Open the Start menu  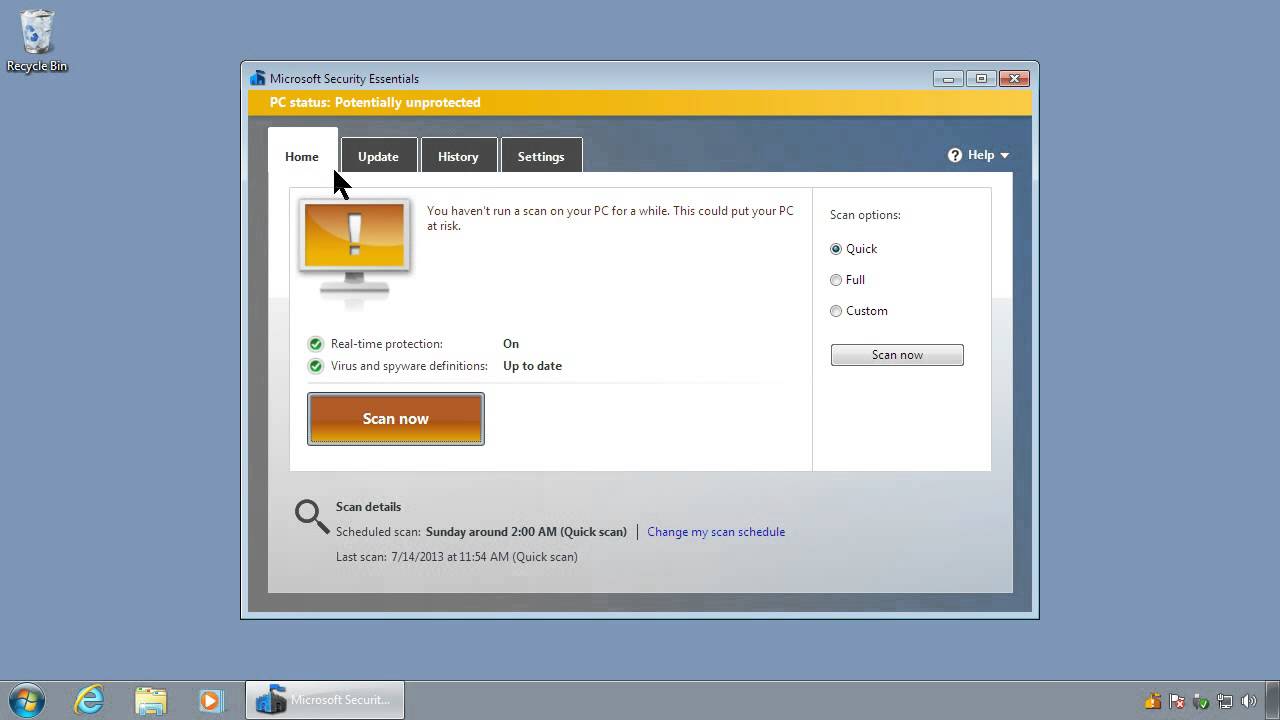(27, 700)
